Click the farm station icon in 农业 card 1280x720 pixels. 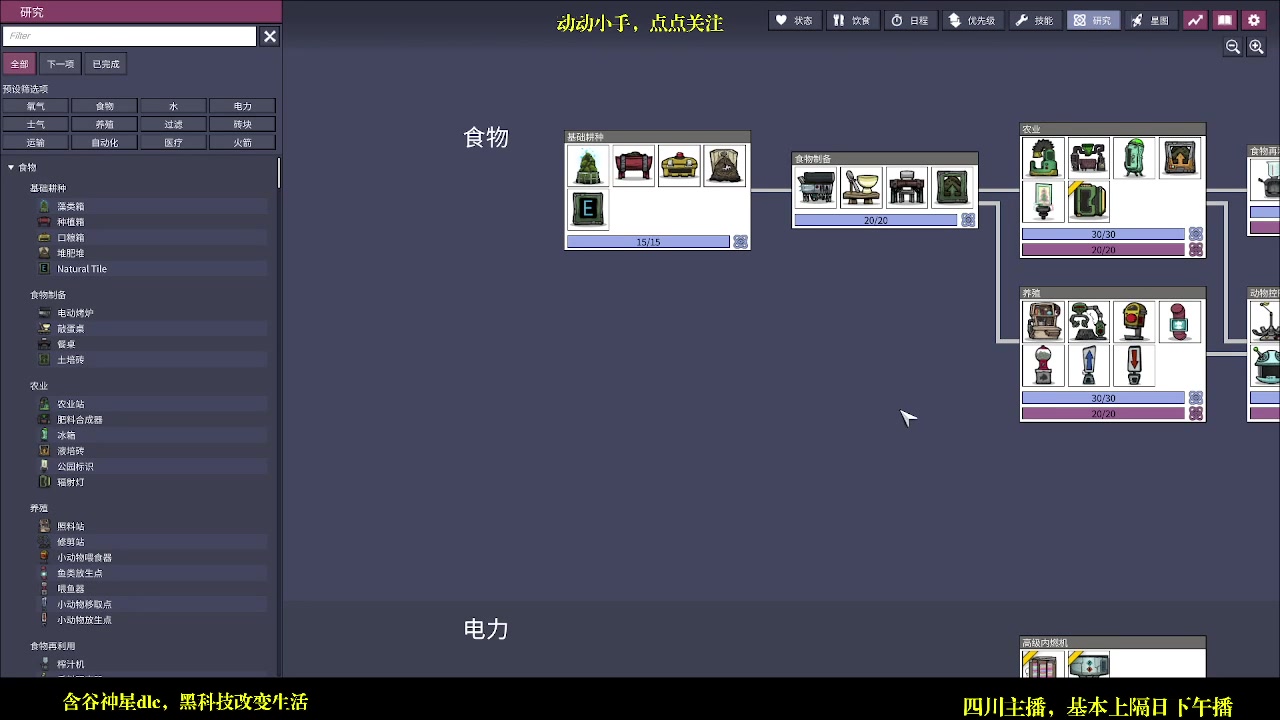(1043, 158)
